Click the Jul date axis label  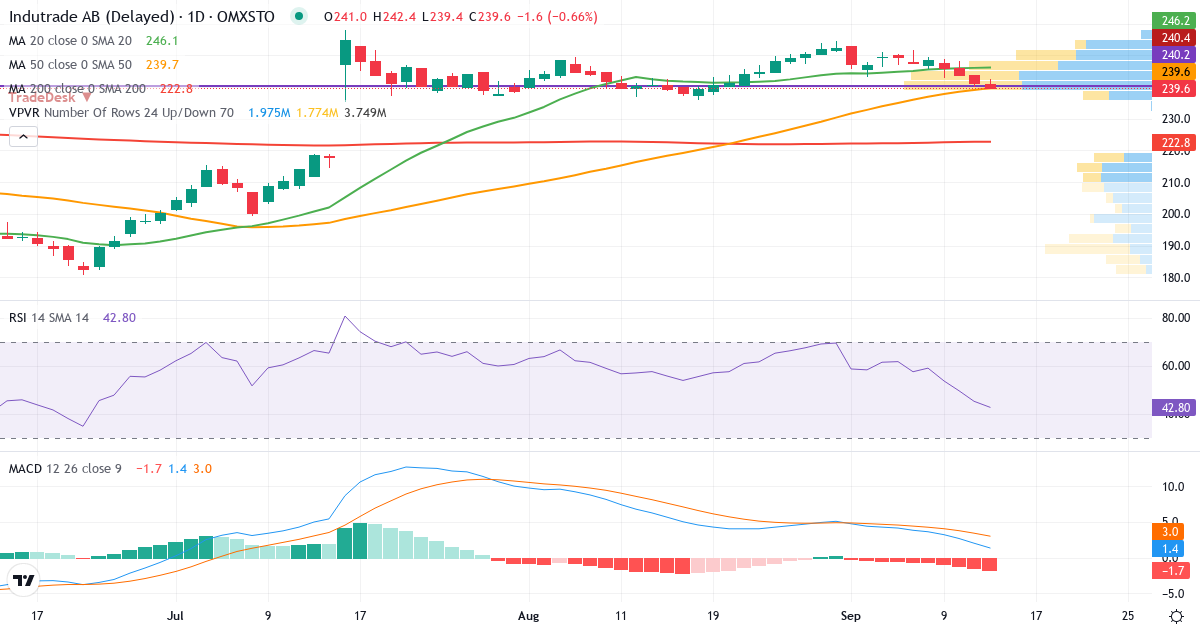[x=177, y=615]
